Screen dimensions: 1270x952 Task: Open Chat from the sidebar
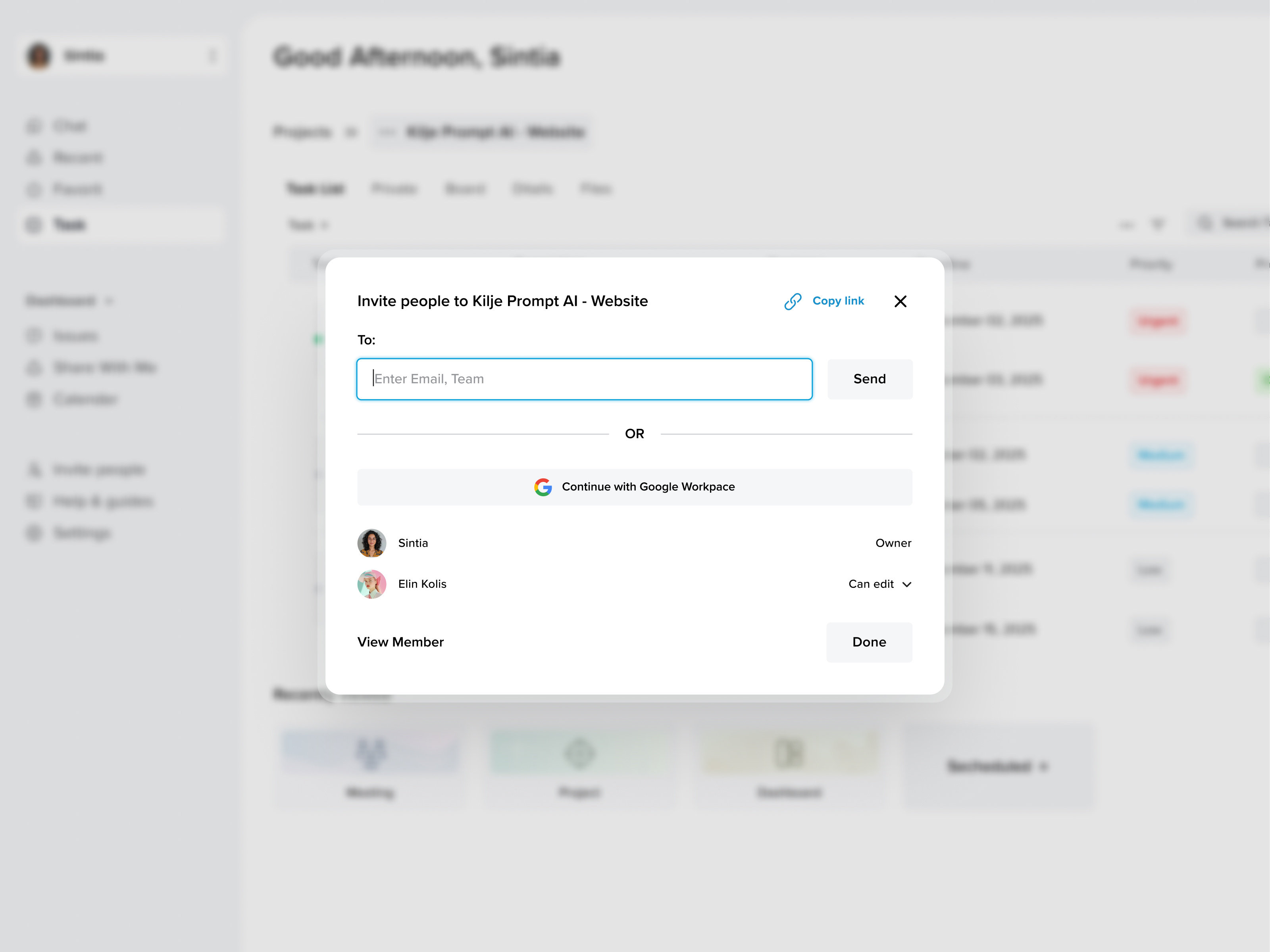70,126
